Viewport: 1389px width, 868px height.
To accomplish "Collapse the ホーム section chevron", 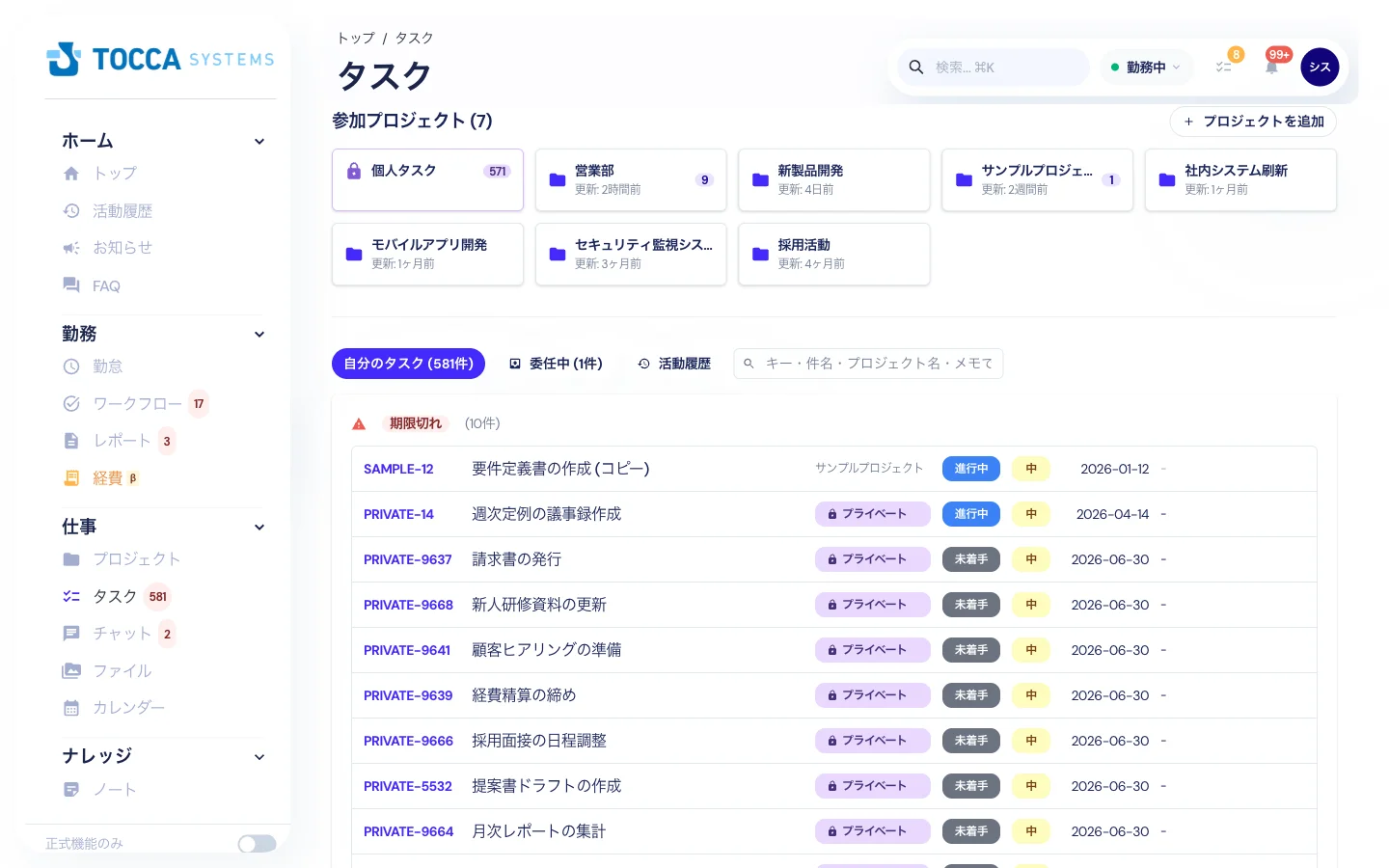I will (x=259, y=142).
